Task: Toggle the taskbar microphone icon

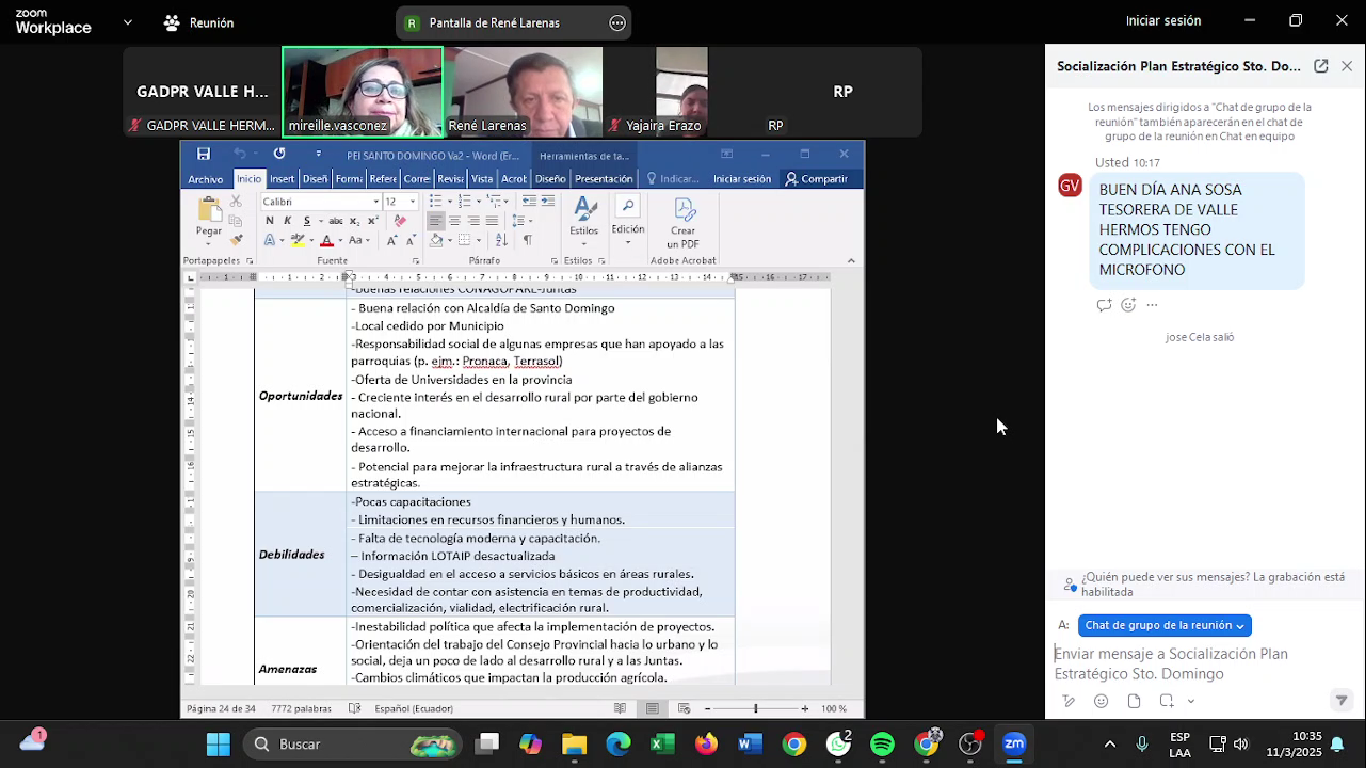Action: pyautogui.click(x=1142, y=744)
